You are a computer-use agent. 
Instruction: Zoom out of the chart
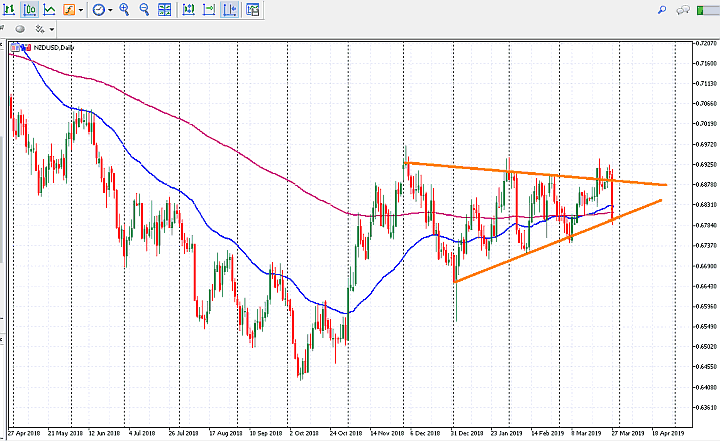click(x=145, y=10)
